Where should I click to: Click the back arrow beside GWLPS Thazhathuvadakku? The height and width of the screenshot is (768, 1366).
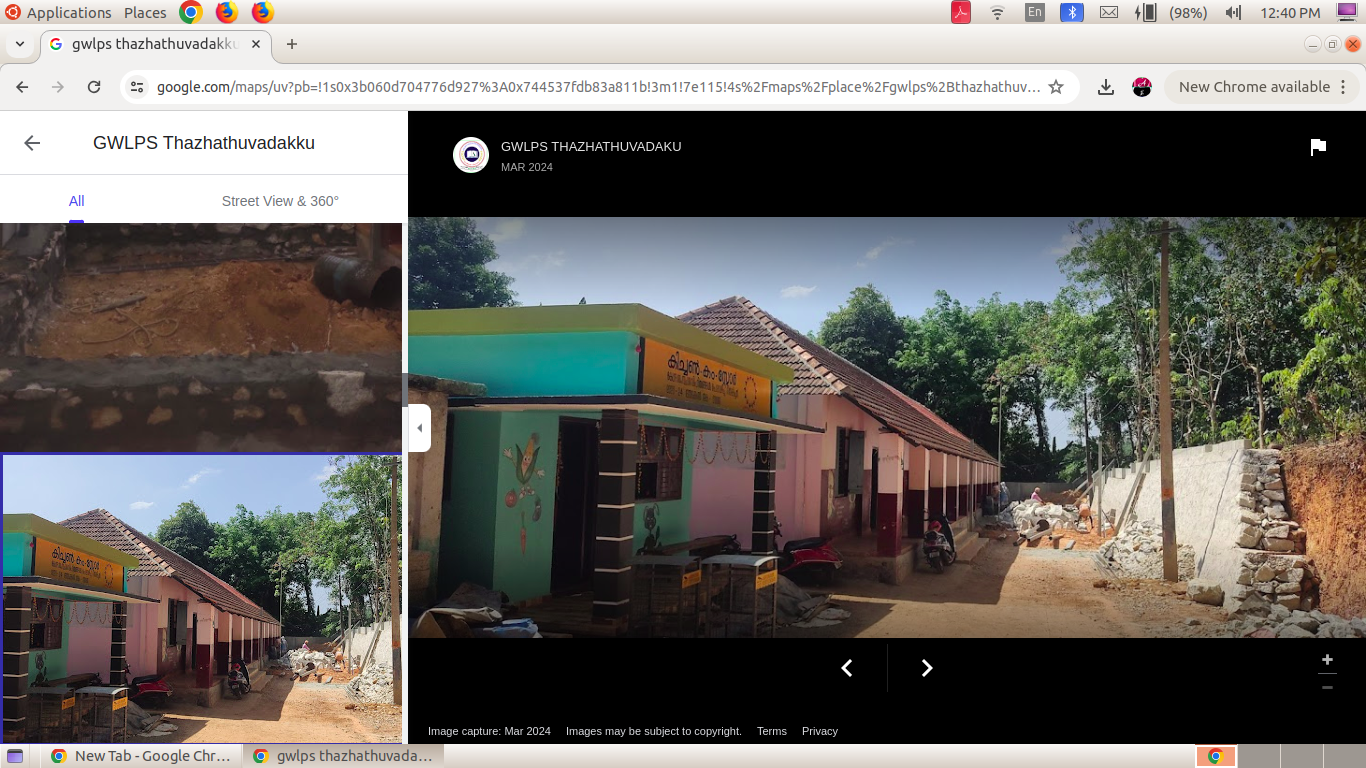[32, 143]
